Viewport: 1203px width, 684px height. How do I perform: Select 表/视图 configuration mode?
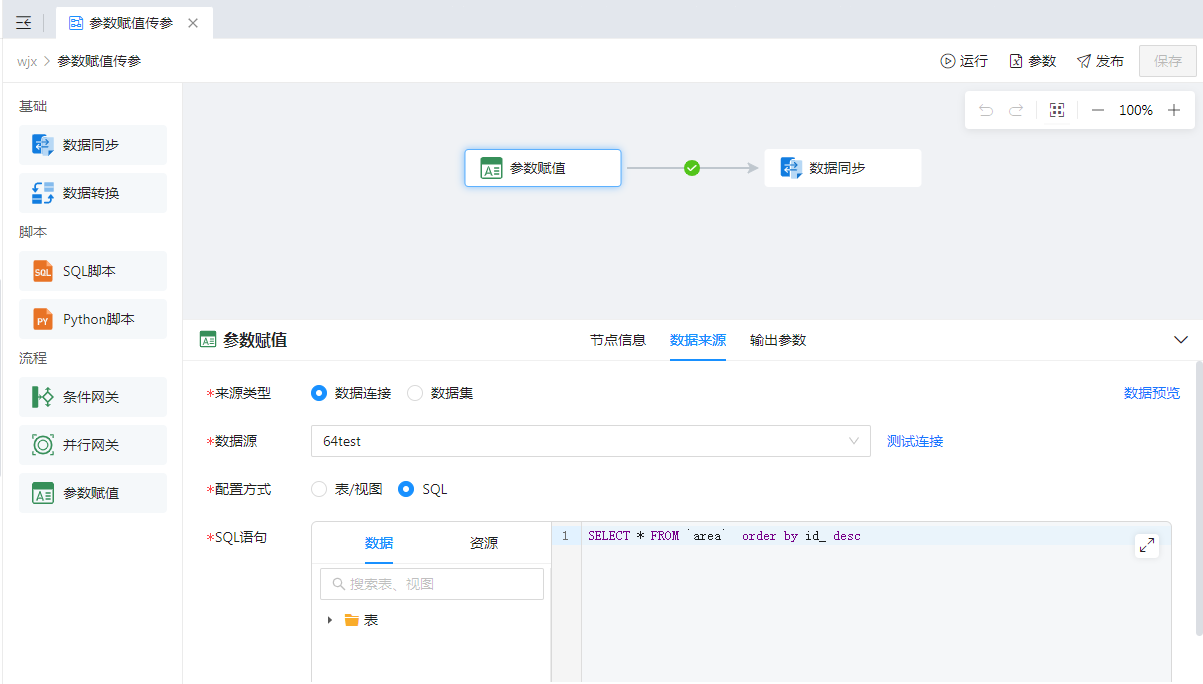(x=319, y=489)
